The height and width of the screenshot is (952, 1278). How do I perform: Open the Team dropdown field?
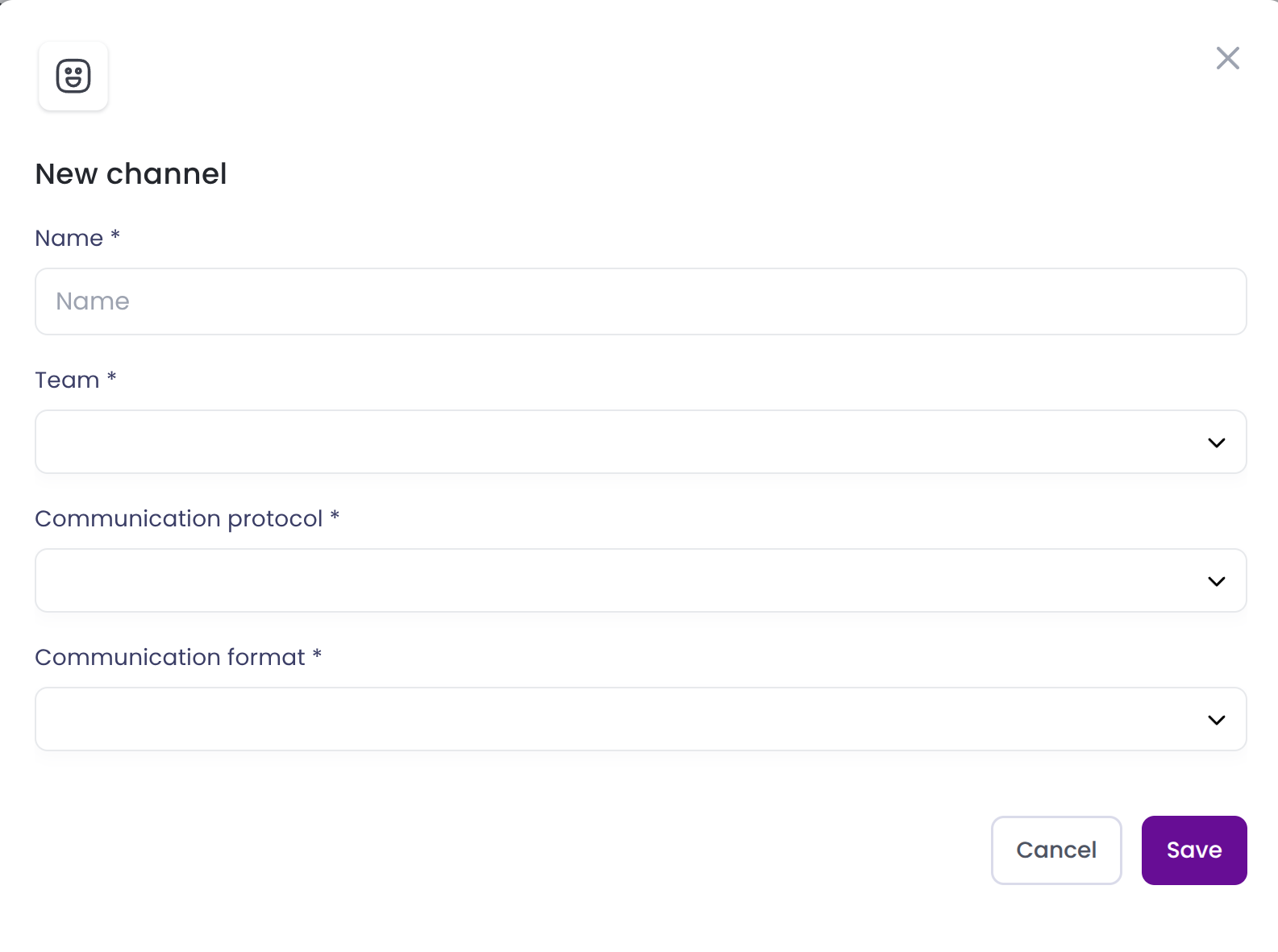[613, 442]
